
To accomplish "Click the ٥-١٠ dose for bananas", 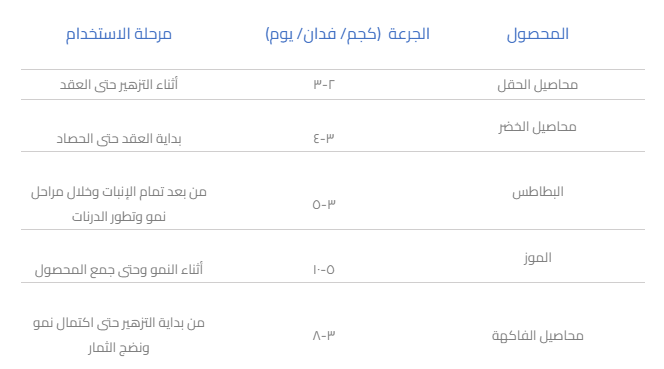I will [324, 269].
